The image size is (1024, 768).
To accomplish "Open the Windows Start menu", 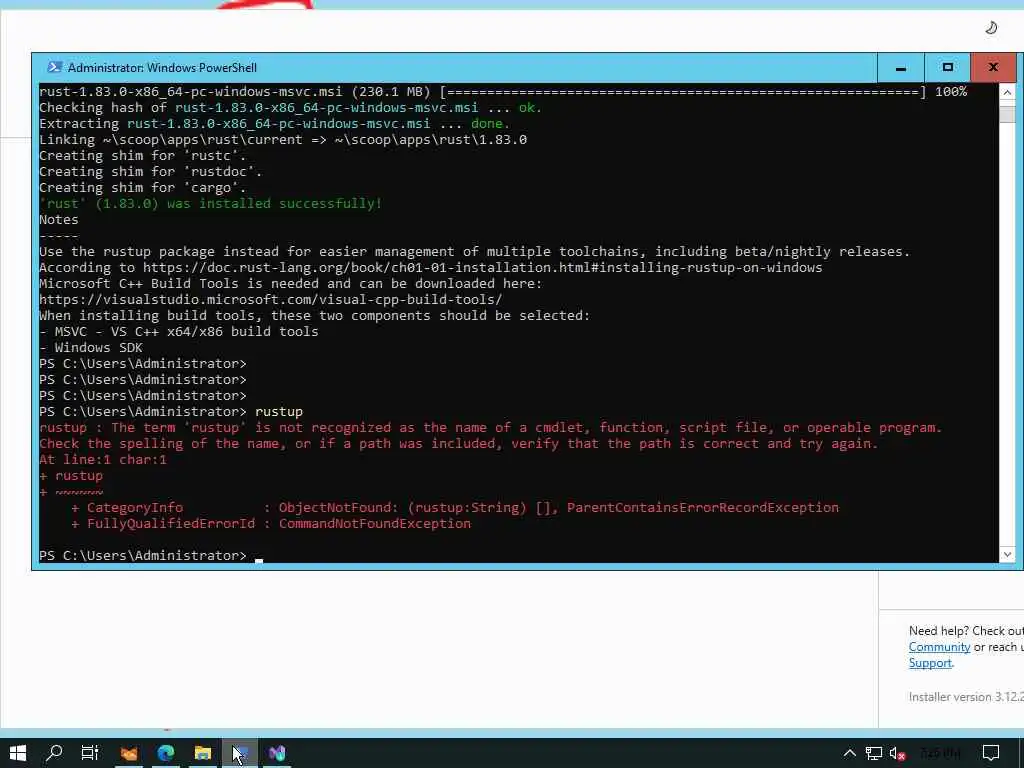I will (18, 753).
